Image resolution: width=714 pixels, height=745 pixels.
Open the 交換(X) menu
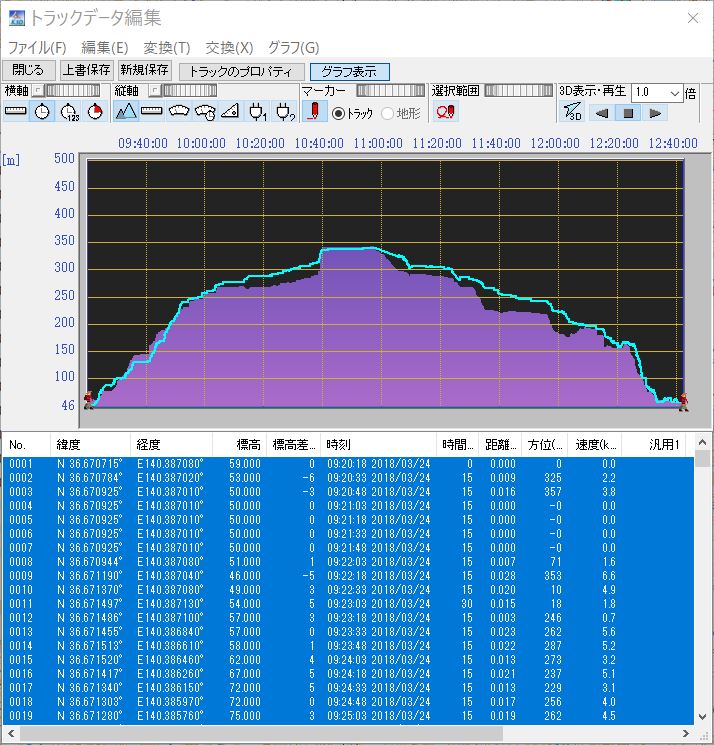229,48
